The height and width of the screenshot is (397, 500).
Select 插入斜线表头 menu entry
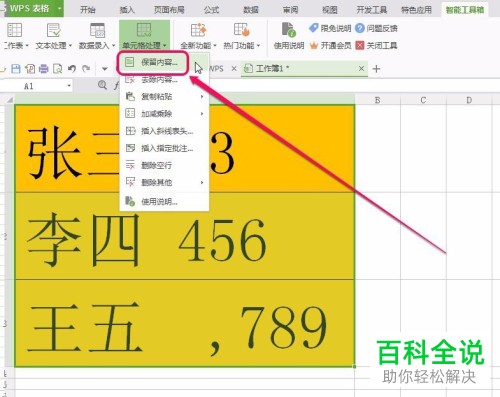(x=164, y=131)
